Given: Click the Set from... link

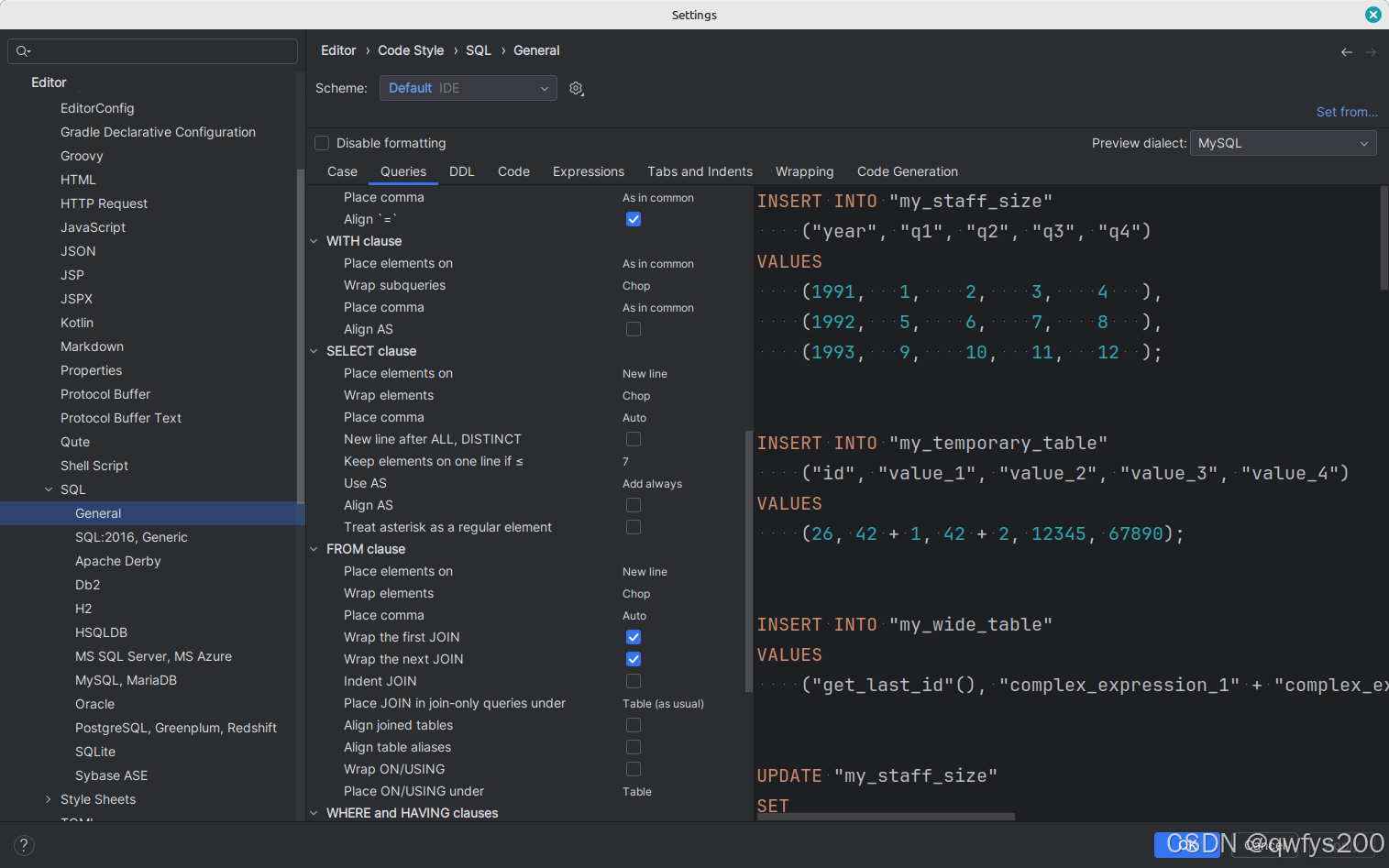Looking at the screenshot, I should click(x=1347, y=112).
